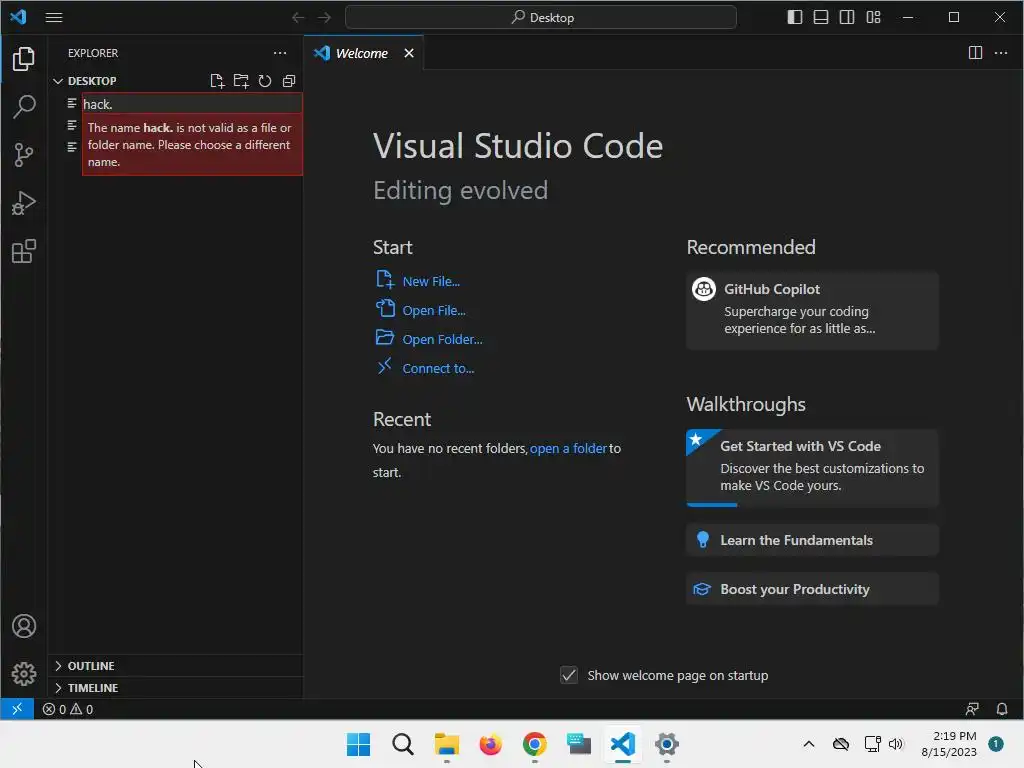1024x768 pixels.
Task: Open the notifications bell in status bar
Action: pos(1002,709)
